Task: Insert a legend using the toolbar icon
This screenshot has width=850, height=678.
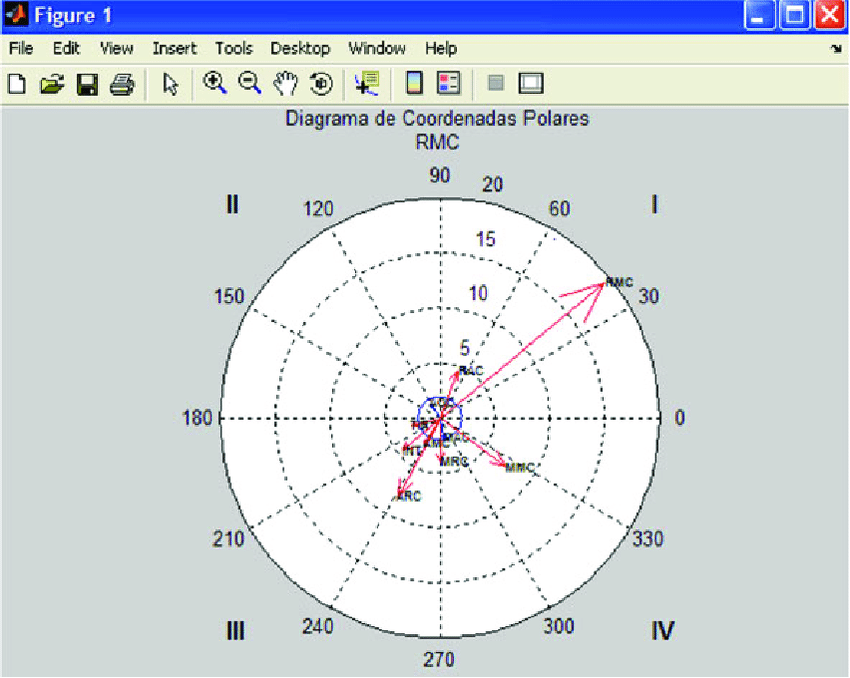Action: pos(449,84)
